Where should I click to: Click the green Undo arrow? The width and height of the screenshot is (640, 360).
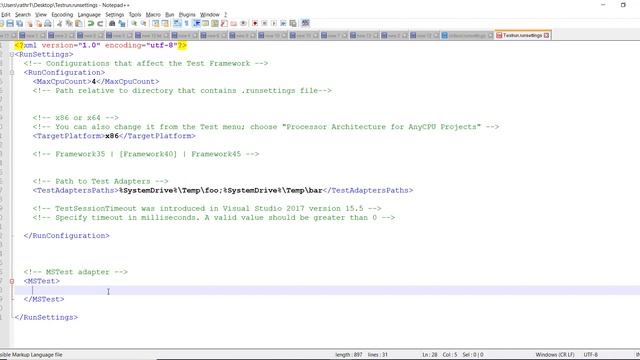(x=91, y=23)
